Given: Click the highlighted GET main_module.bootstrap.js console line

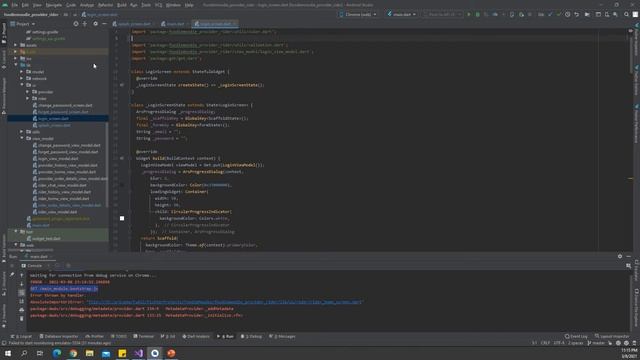Looking at the screenshot, I should click(64, 289).
